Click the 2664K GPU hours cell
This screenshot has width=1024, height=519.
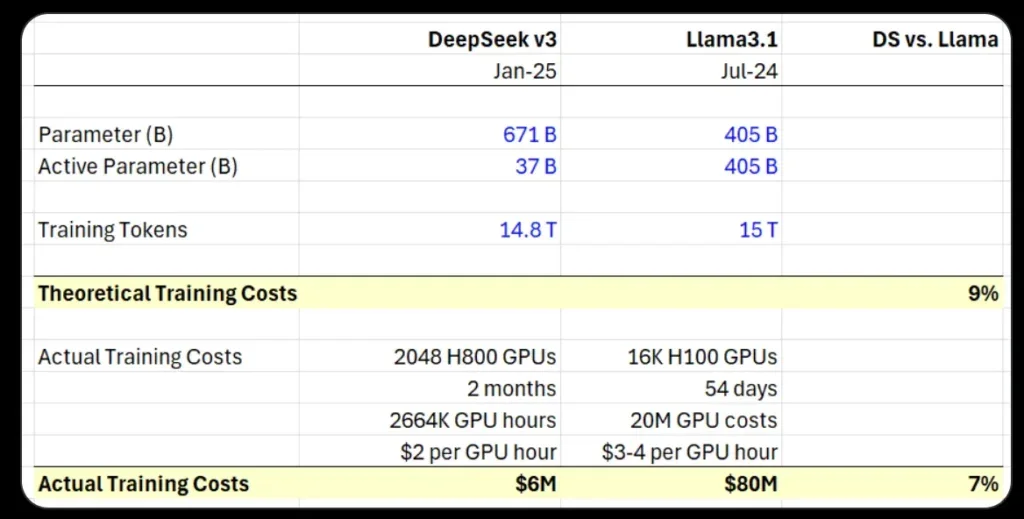[473, 420]
